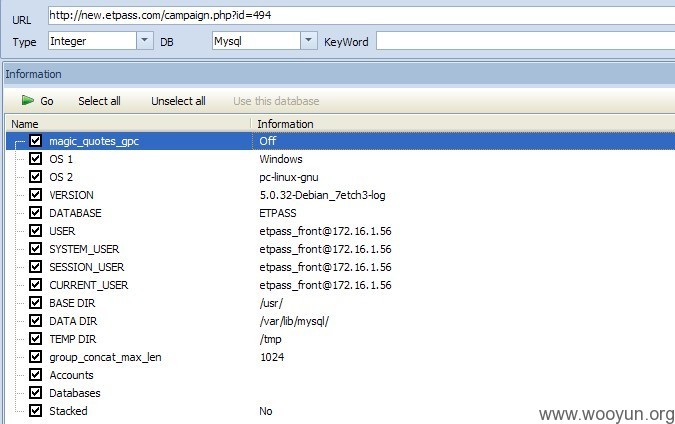
Task: Select the OS 1 row label
Action: [x=61, y=159]
